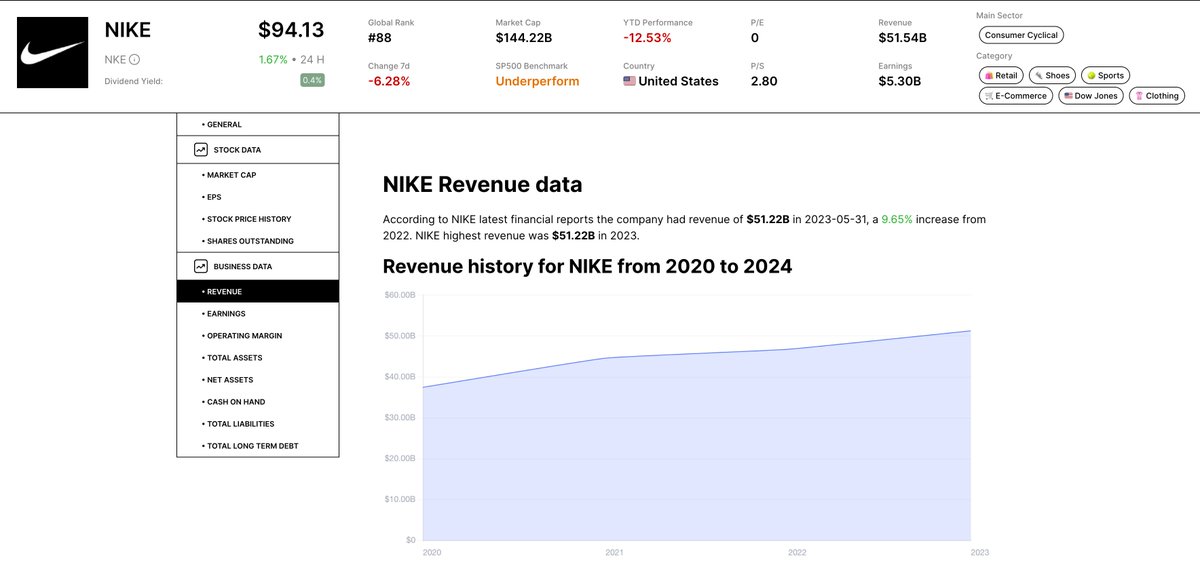
Task: Click the Underperform benchmark label
Action: tap(537, 81)
